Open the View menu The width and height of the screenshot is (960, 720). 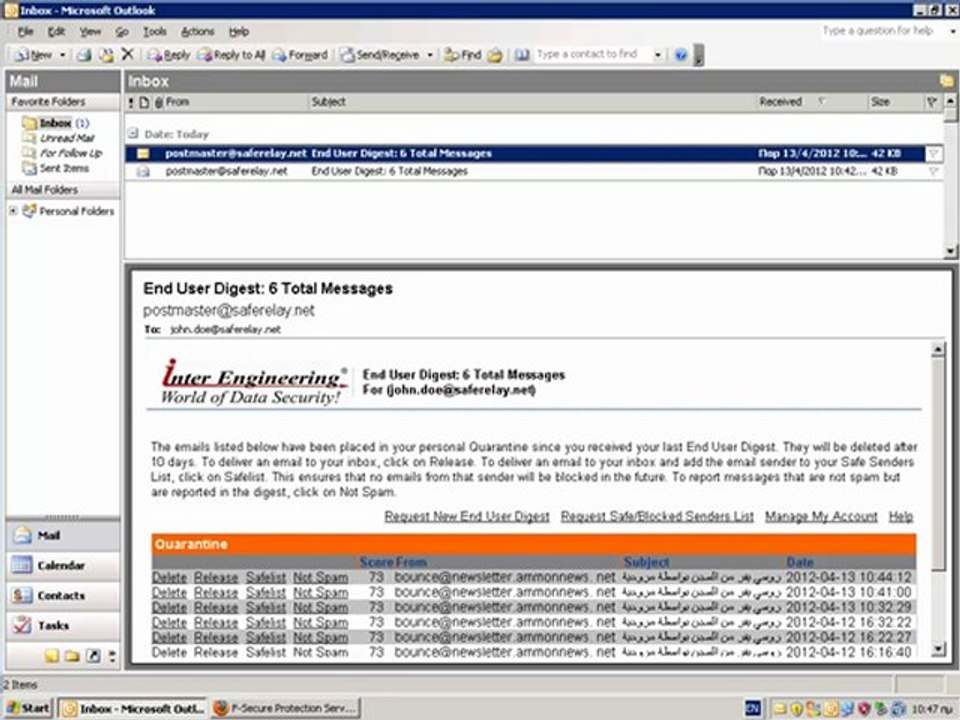90,32
